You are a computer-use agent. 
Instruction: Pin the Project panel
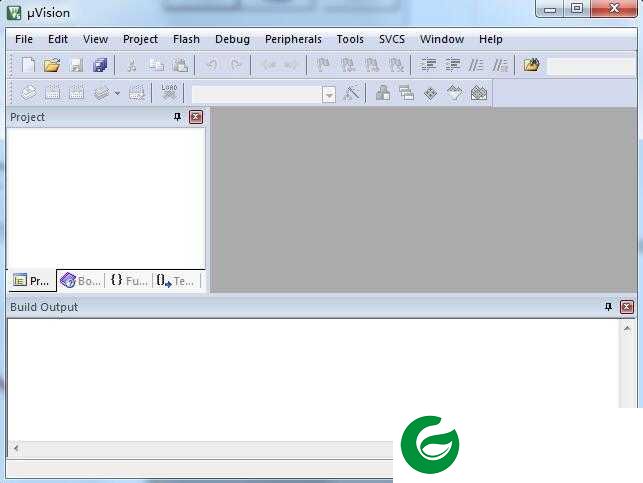pyautogui.click(x=177, y=117)
